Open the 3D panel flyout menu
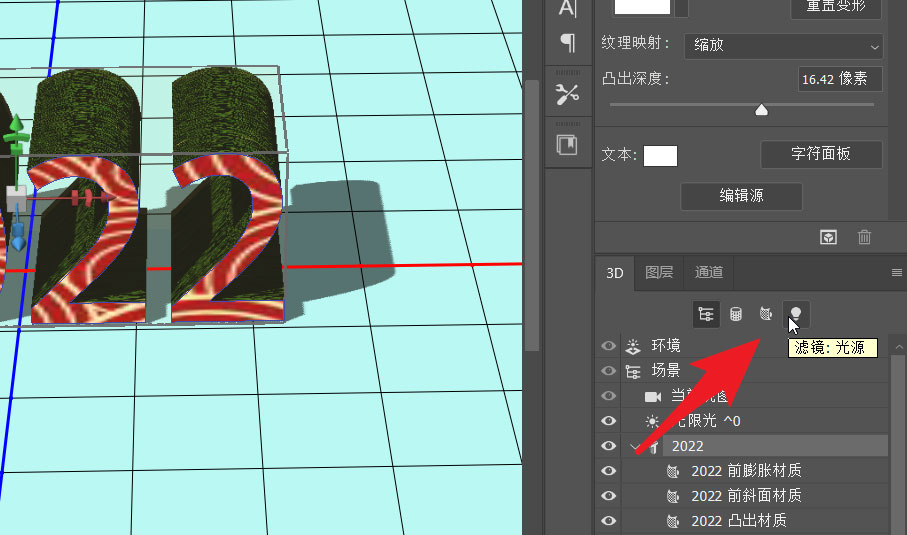 tap(896, 272)
